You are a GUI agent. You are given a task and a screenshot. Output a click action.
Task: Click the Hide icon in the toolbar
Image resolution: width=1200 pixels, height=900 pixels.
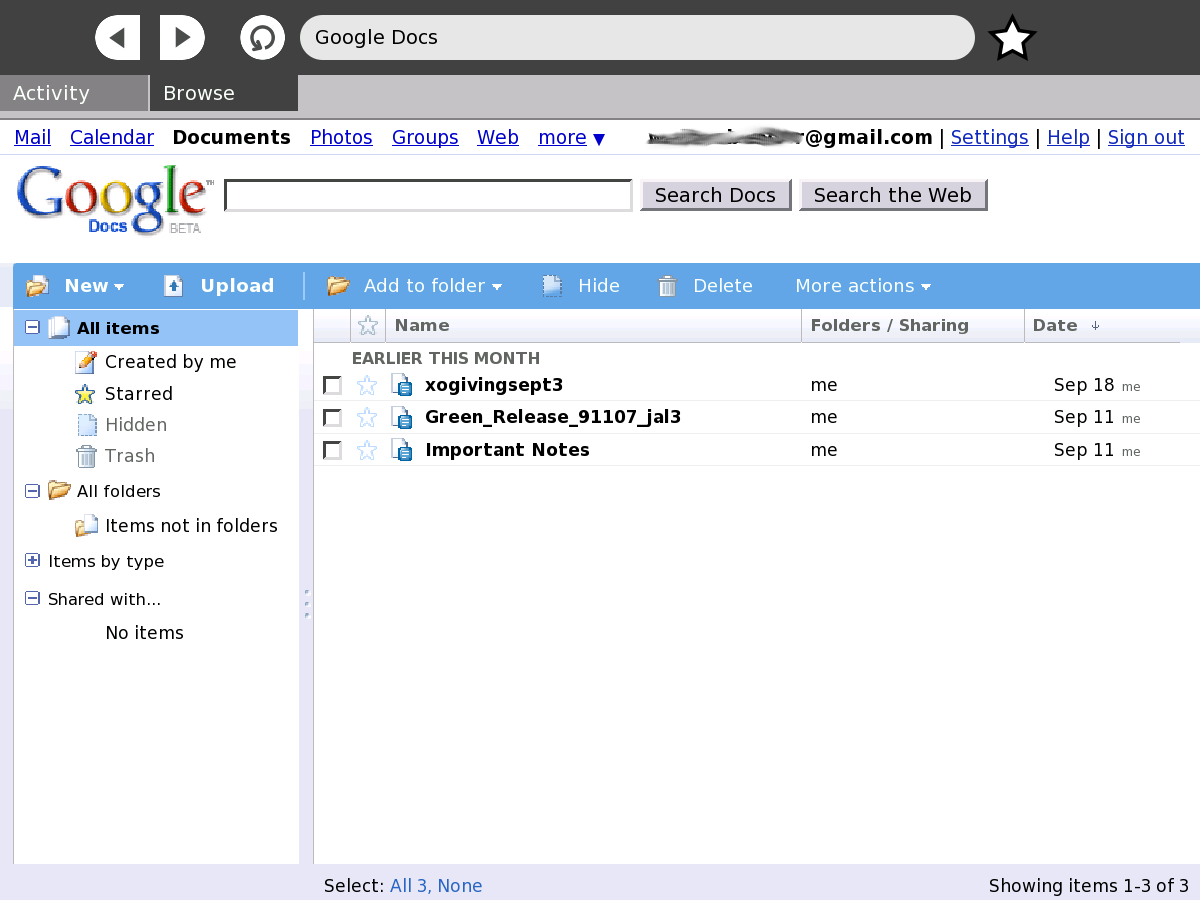pos(552,286)
